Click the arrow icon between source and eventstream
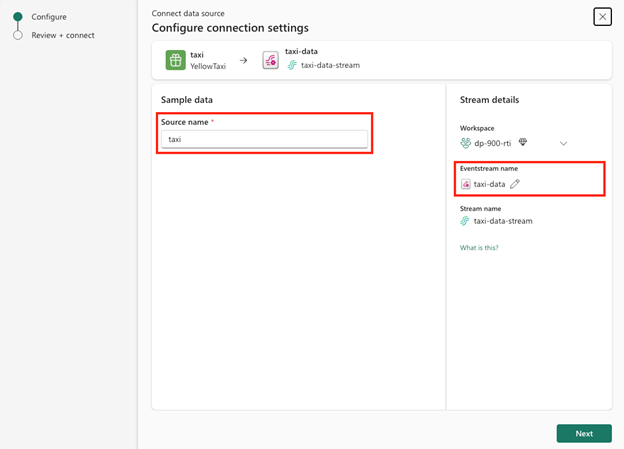This screenshot has height=449, width=624. [243, 60]
